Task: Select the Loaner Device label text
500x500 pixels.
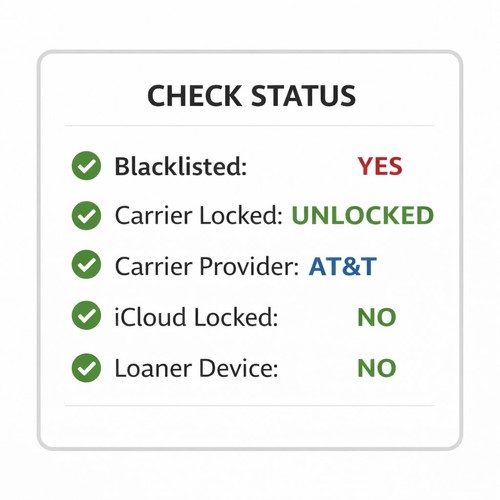Action: (x=196, y=368)
